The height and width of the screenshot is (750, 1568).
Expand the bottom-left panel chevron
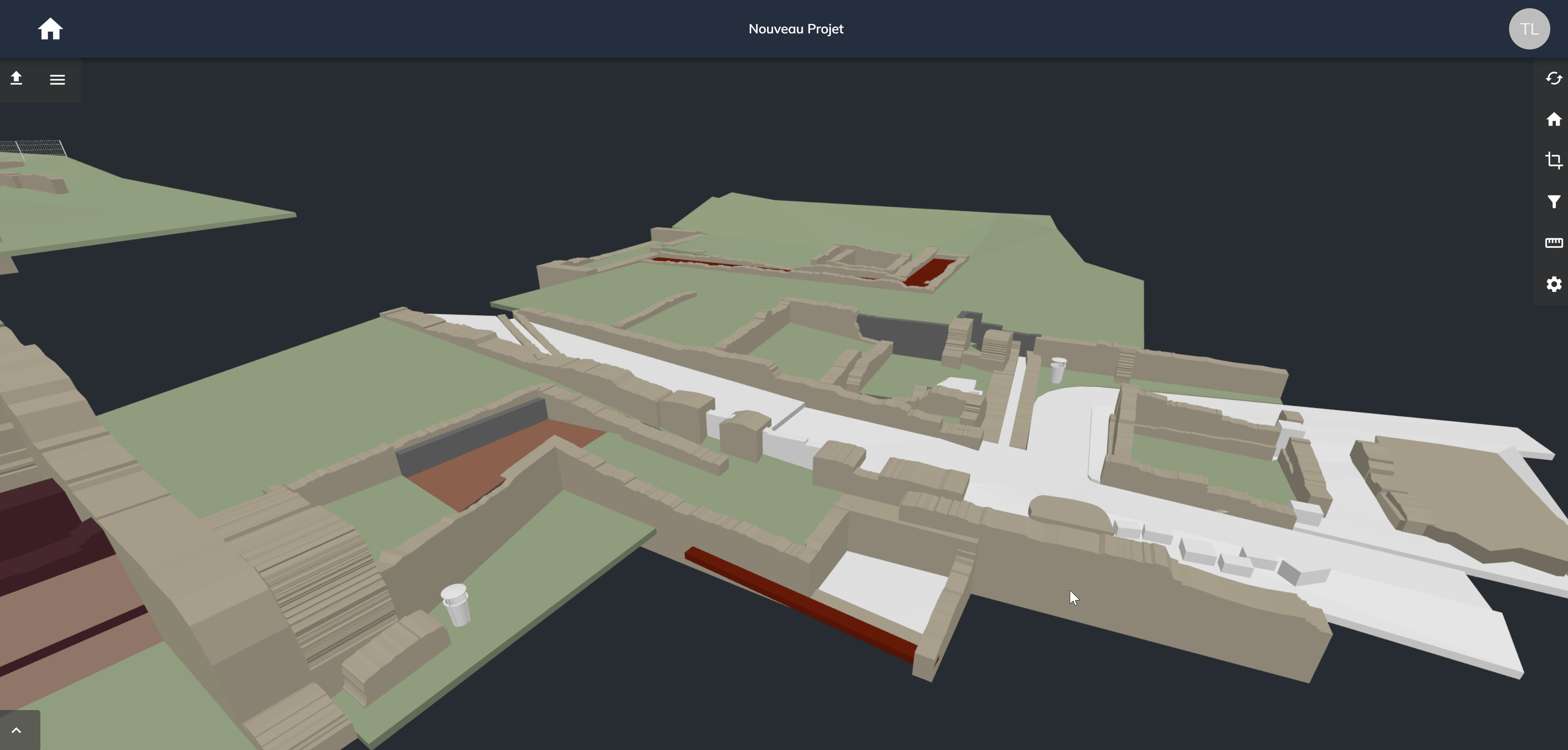click(x=16, y=731)
